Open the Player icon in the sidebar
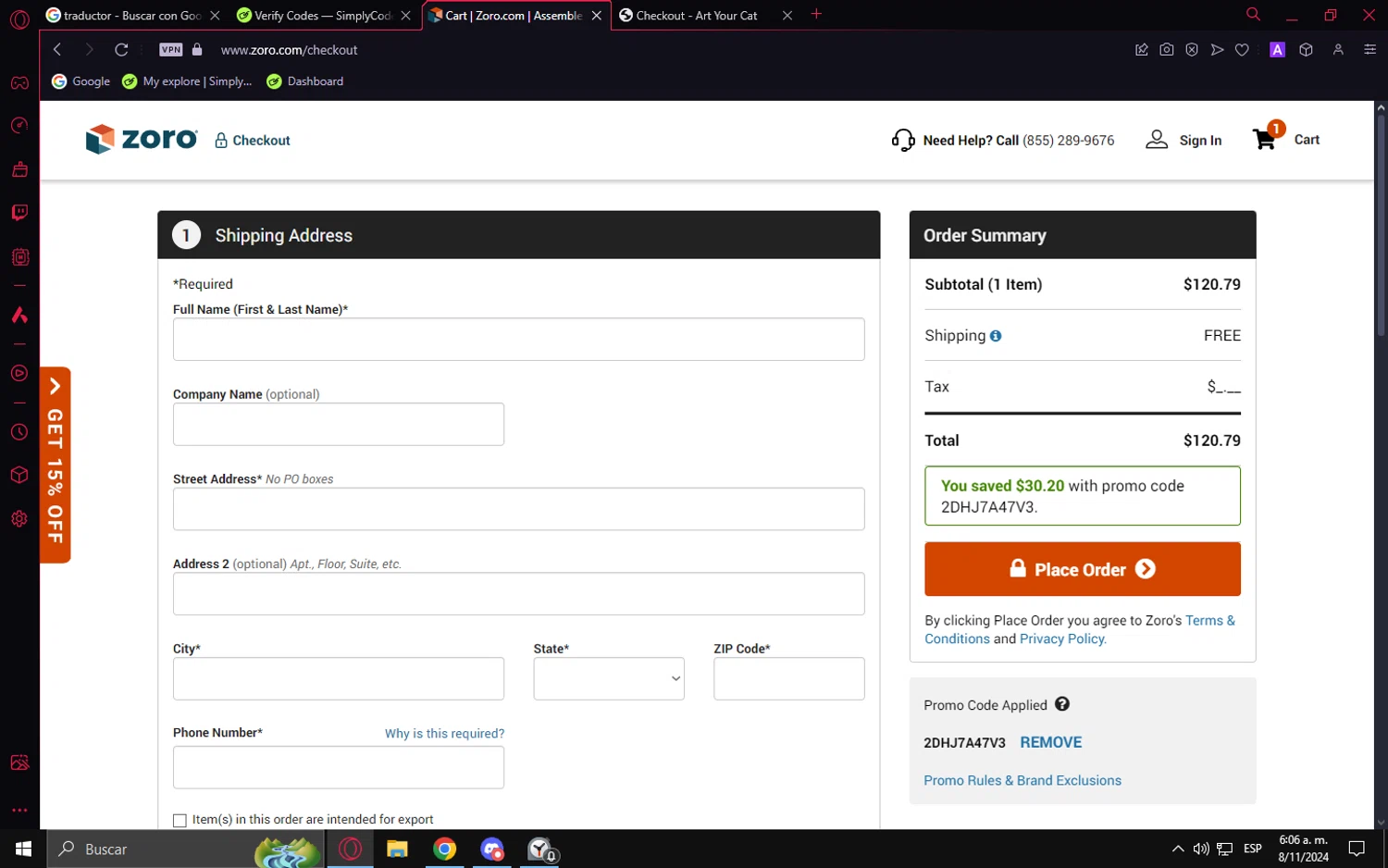The height and width of the screenshot is (868, 1388). tap(19, 374)
